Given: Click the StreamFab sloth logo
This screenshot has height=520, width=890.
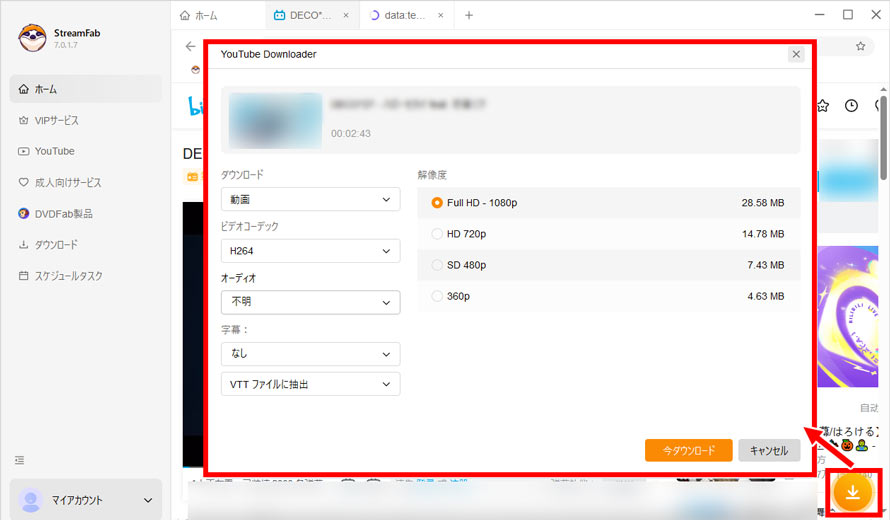Looking at the screenshot, I should (x=32, y=37).
